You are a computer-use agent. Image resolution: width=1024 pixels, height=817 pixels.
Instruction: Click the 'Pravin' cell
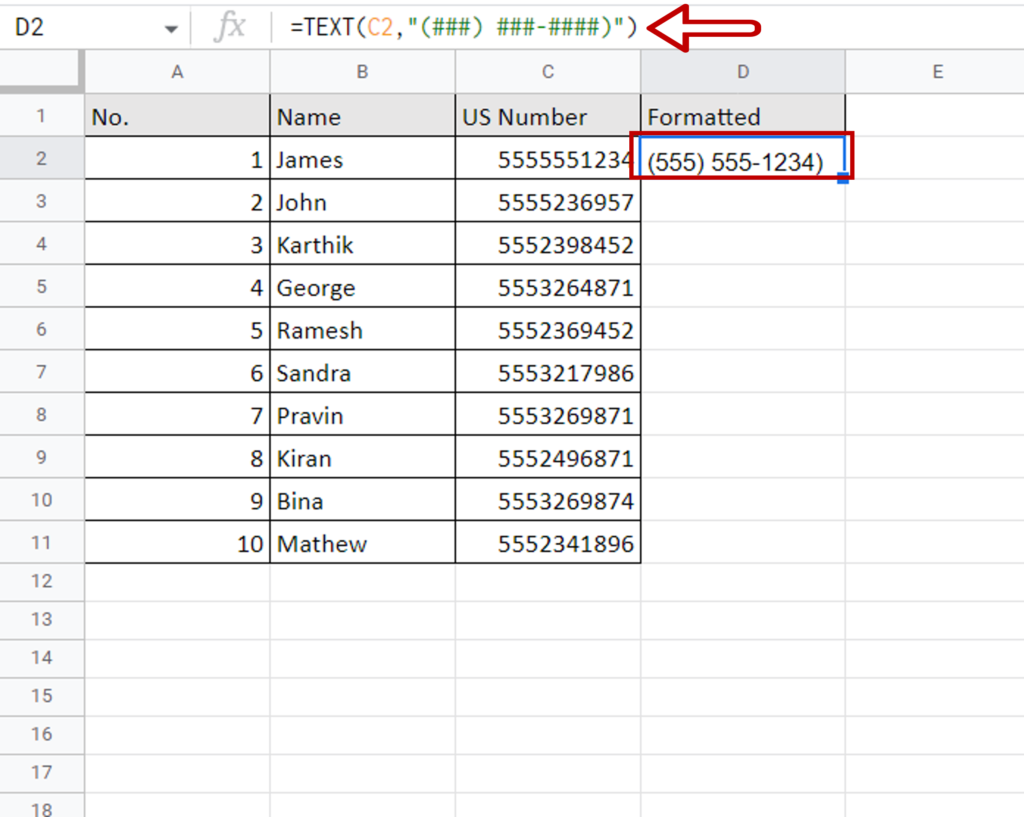pyautogui.click(x=362, y=414)
